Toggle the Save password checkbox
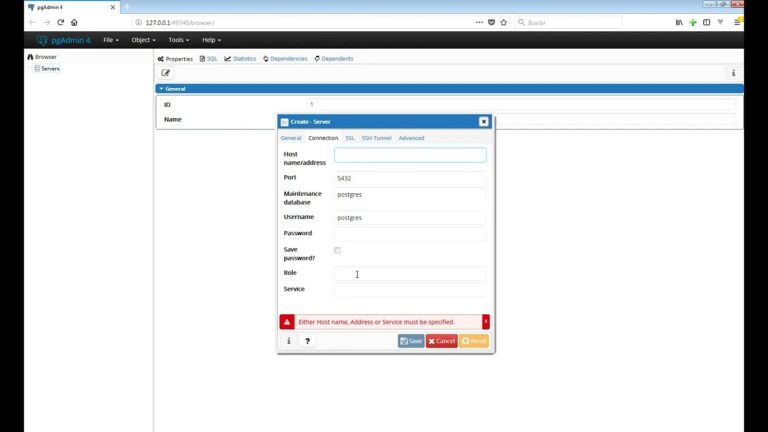This screenshot has height=432, width=768. pyautogui.click(x=337, y=250)
